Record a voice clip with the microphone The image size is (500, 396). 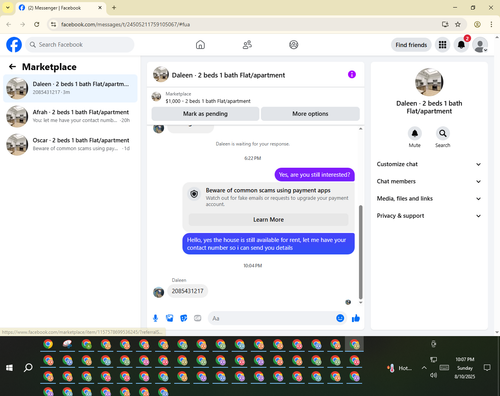tap(155, 318)
